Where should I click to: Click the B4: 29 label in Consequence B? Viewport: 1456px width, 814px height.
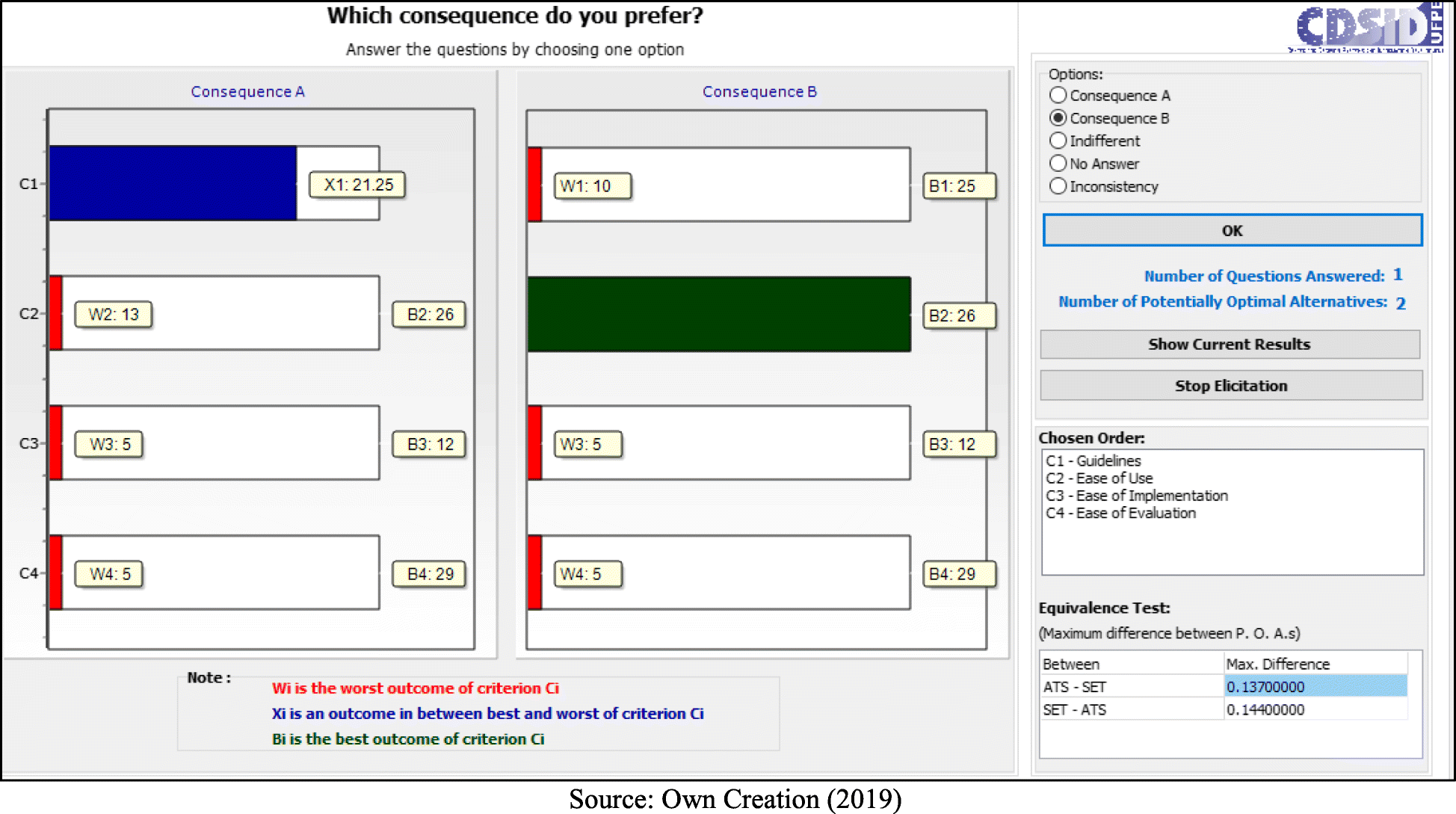pos(959,574)
